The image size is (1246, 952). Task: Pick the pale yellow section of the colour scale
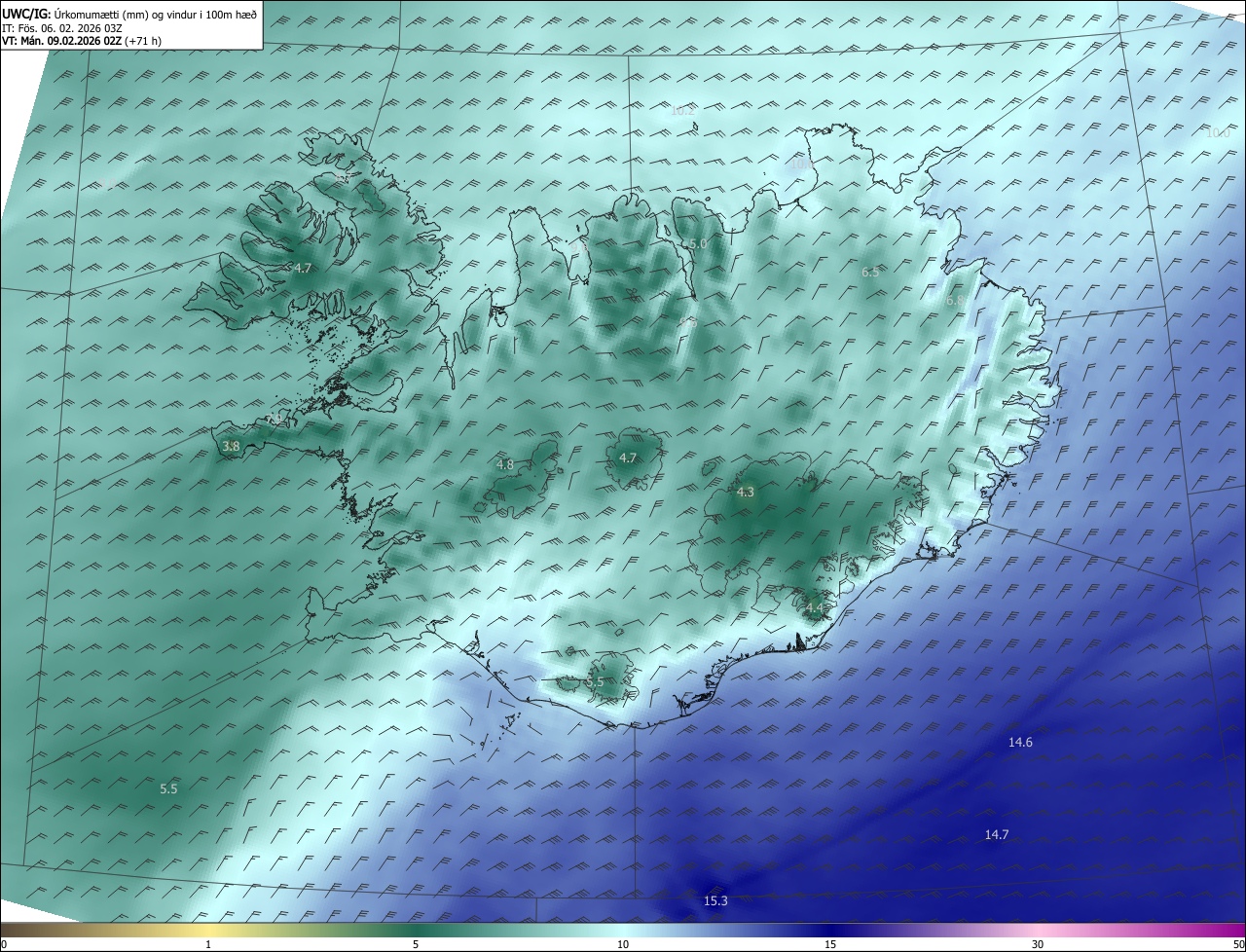[208, 930]
